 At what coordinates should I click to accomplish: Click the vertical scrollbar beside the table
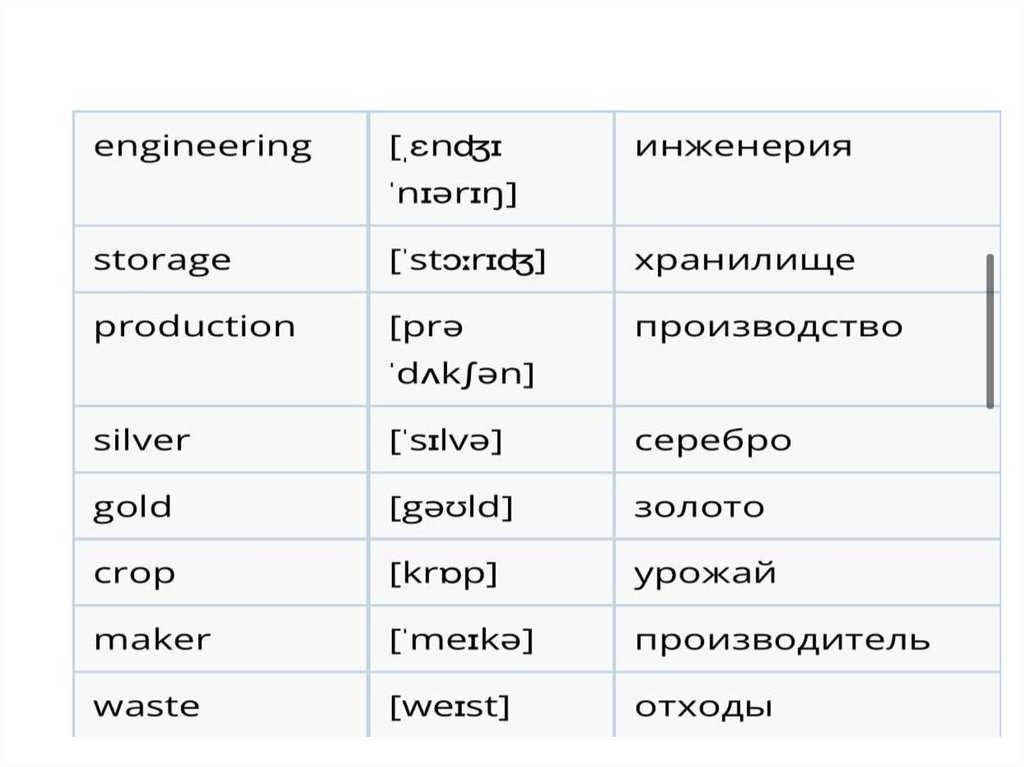(990, 330)
